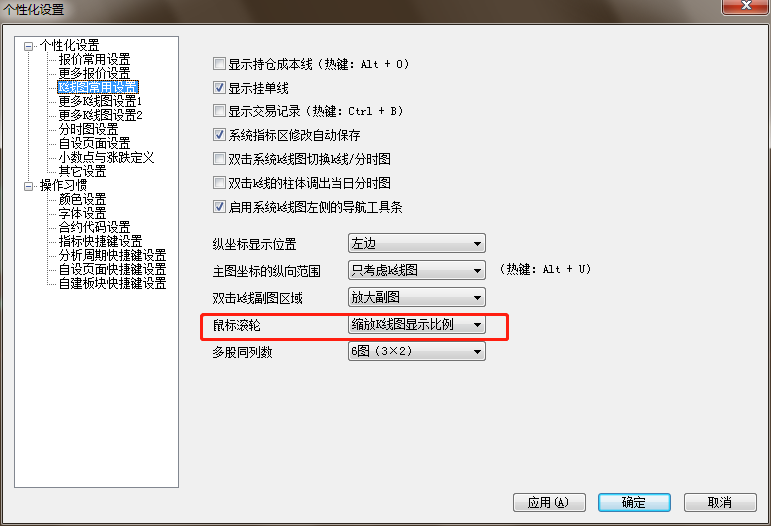
Task: Click the 应用(A) button
Action: point(549,502)
